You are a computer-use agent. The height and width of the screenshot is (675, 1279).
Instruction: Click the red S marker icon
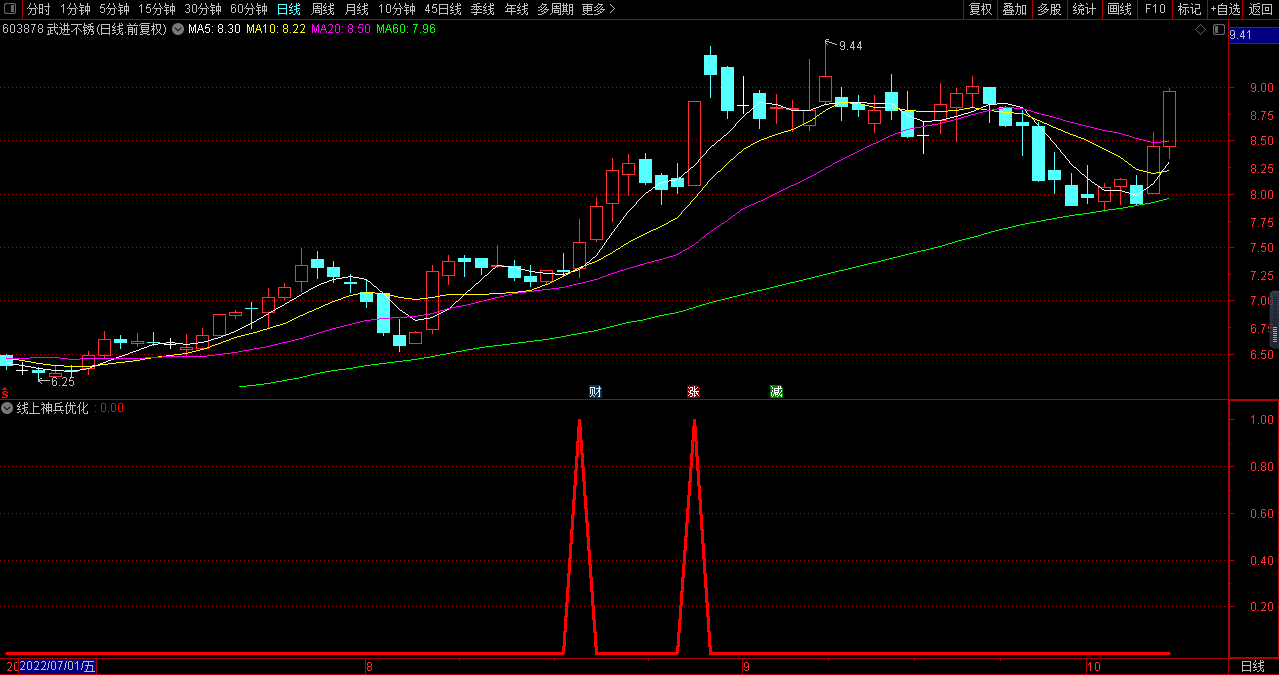coord(5,393)
